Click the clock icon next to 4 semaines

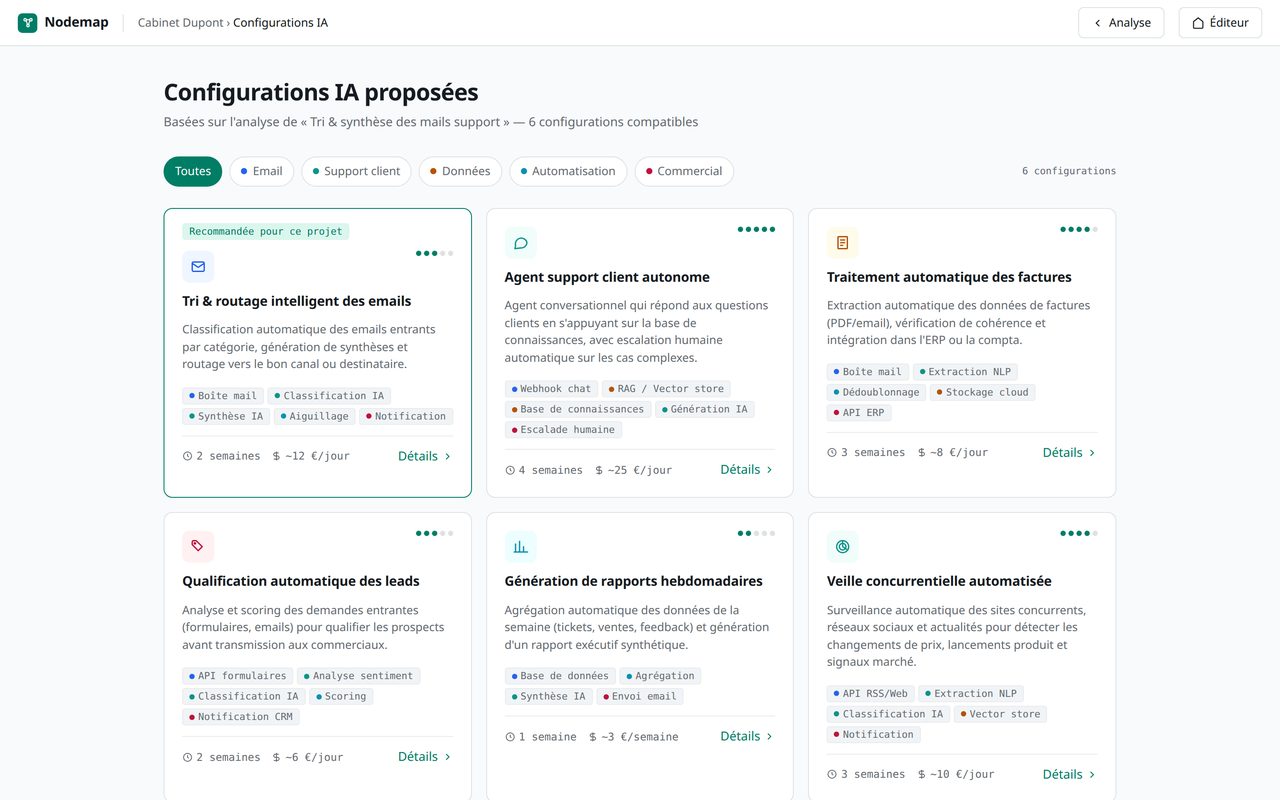[x=510, y=470]
